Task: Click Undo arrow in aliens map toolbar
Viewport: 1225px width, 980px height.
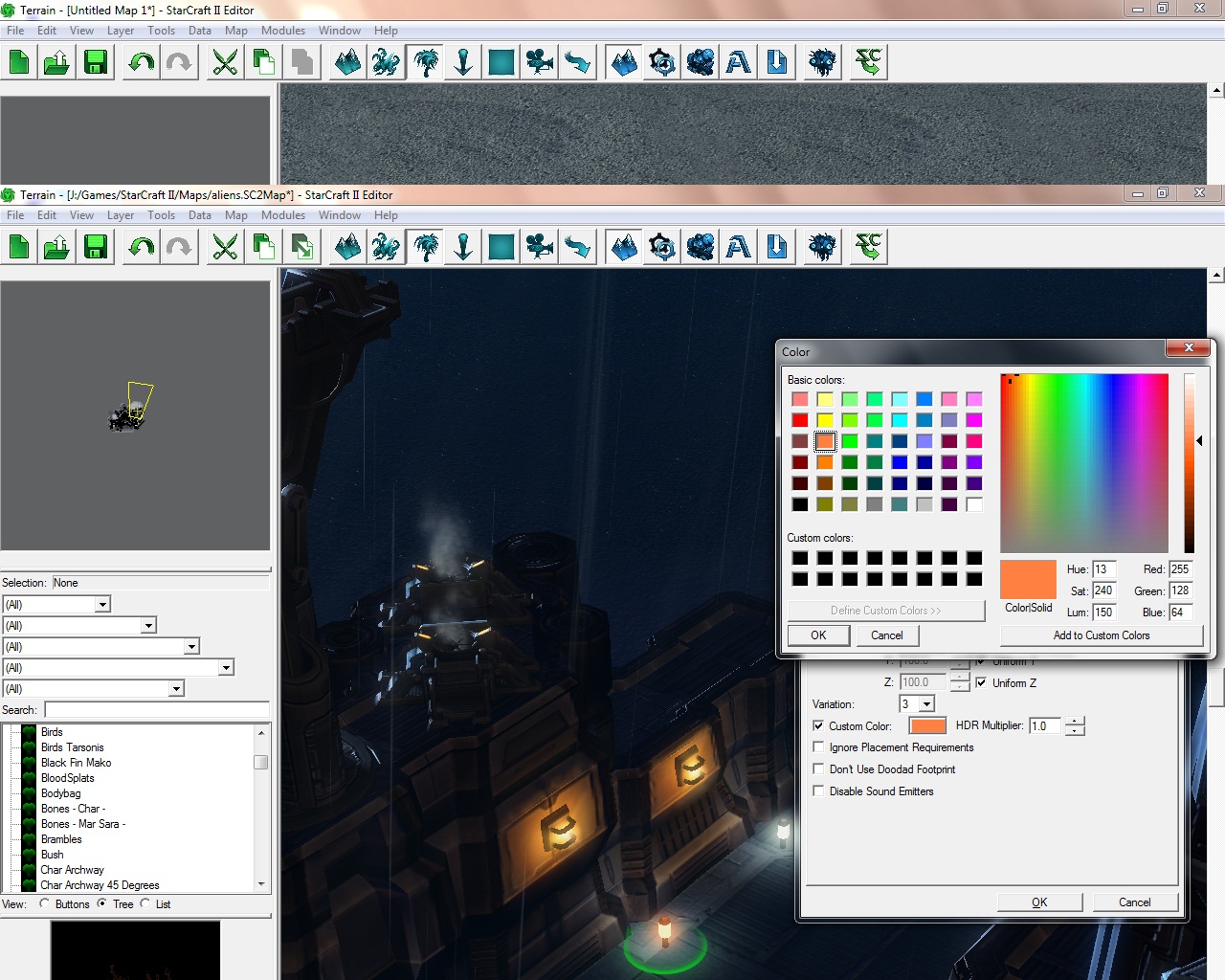Action: (x=142, y=248)
